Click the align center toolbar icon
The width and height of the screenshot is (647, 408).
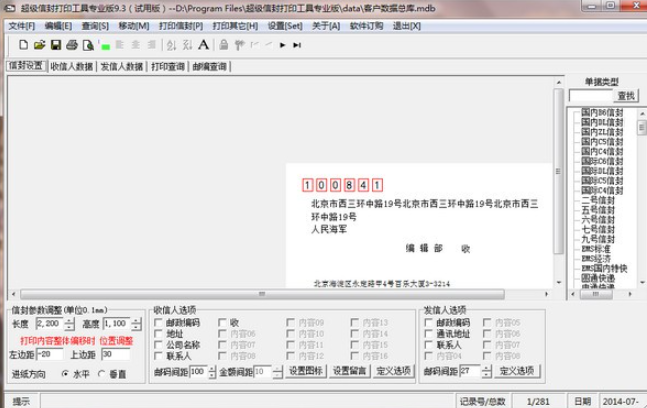[136, 45]
